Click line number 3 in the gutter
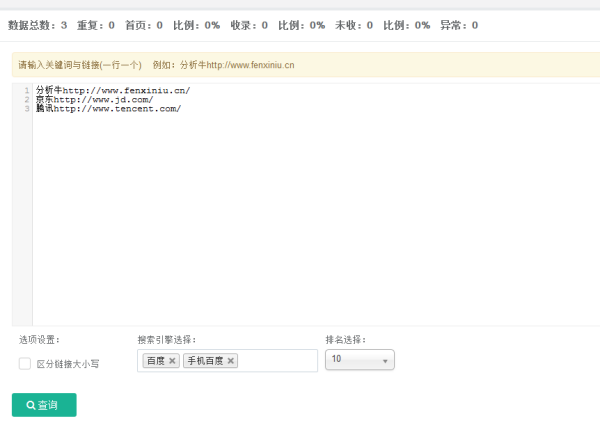Viewport: 600px width, 430px height. tap(27, 109)
